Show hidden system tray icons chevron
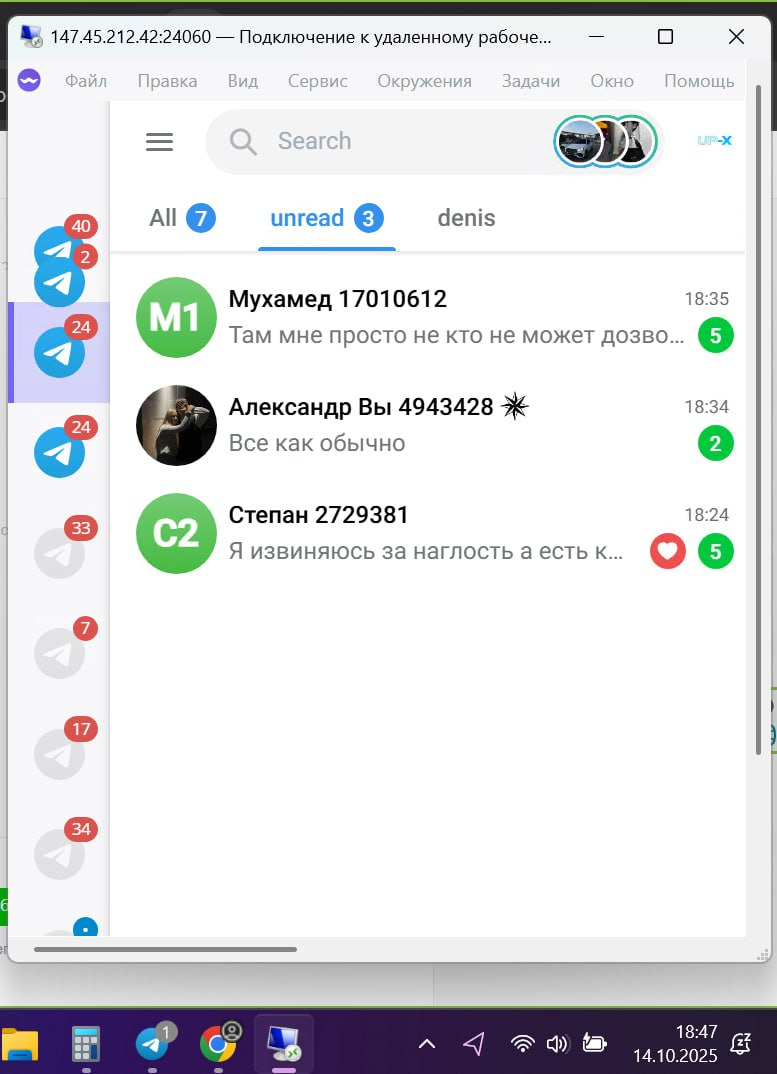777x1074 pixels. point(427,1044)
